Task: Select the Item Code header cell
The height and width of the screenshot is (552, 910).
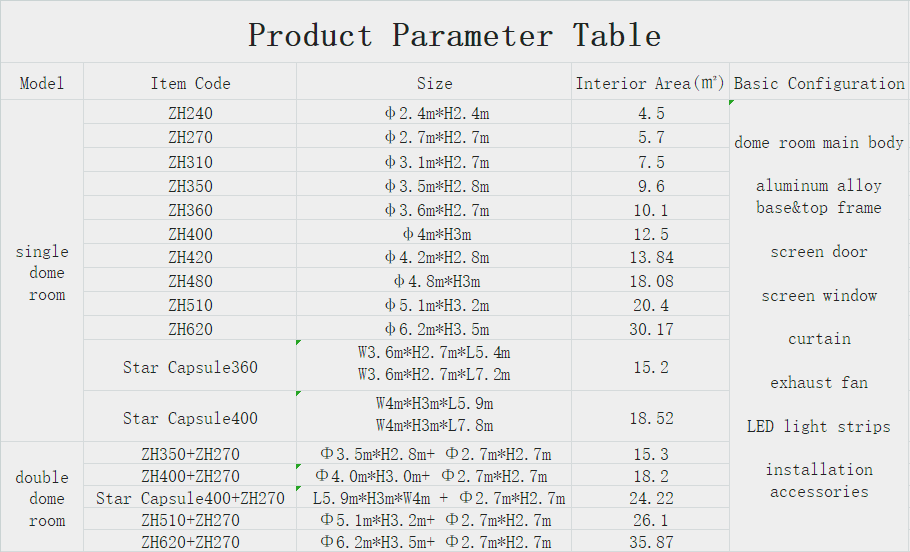Action: [190, 83]
